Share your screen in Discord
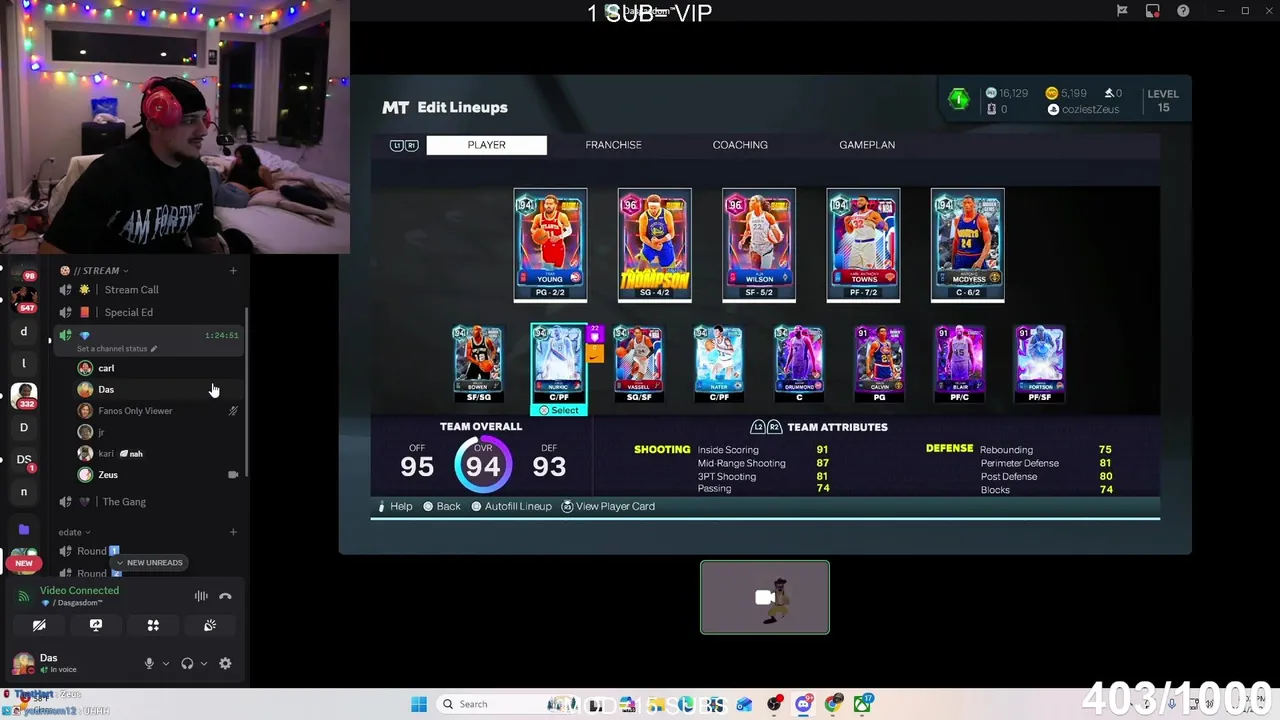This screenshot has height=720, width=1280. (x=96, y=625)
